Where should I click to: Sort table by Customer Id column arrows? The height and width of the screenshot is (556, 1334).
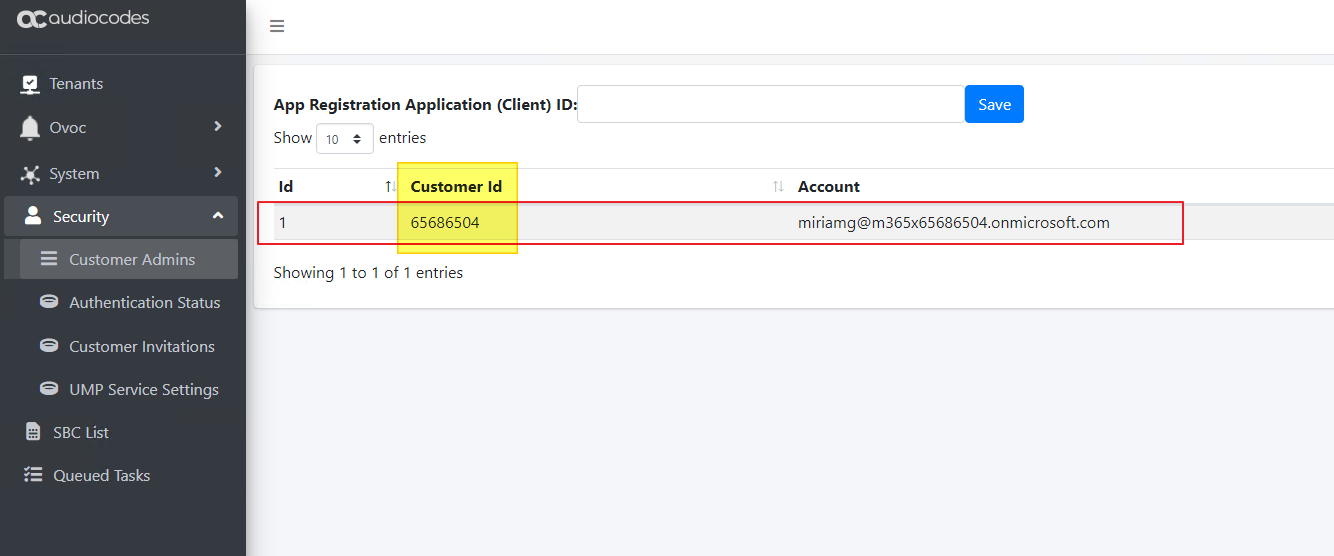click(x=779, y=187)
